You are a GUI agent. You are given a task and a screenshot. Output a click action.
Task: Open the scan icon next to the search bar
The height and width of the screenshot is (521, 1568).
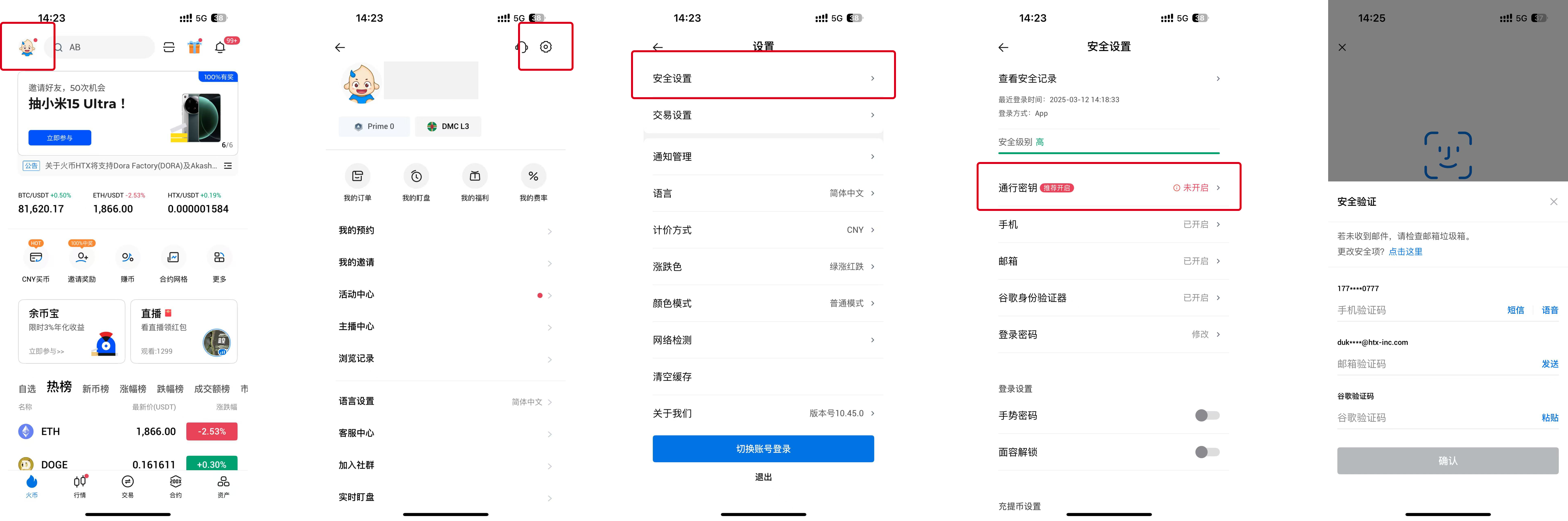click(x=169, y=47)
